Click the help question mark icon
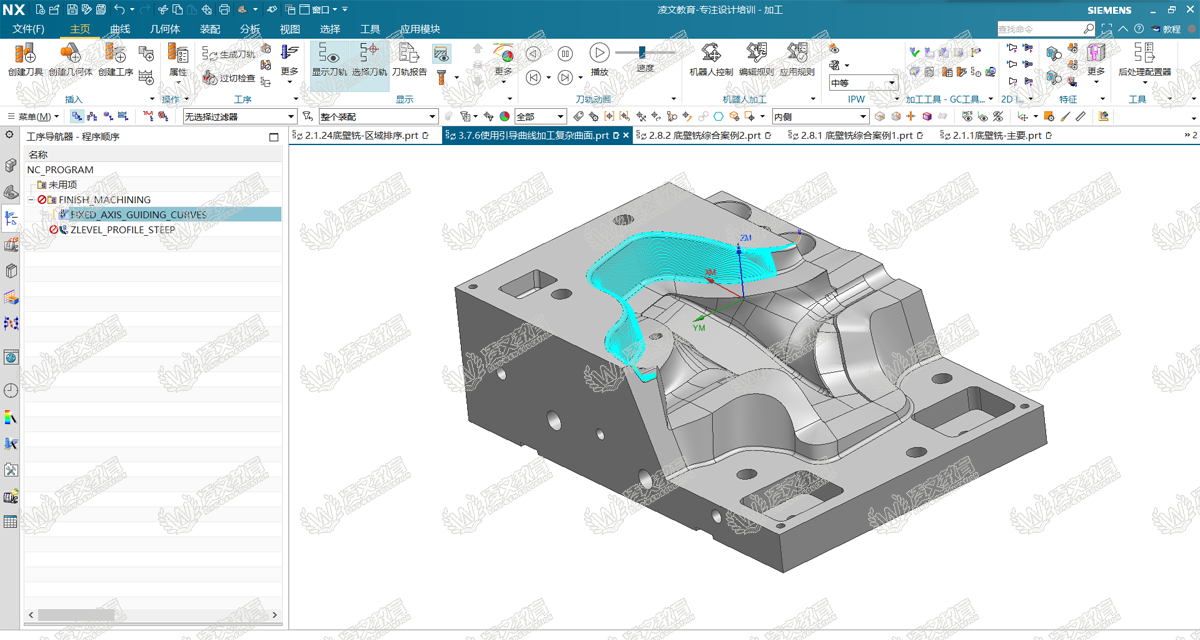This screenshot has height=640, width=1200. coord(1137,29)
